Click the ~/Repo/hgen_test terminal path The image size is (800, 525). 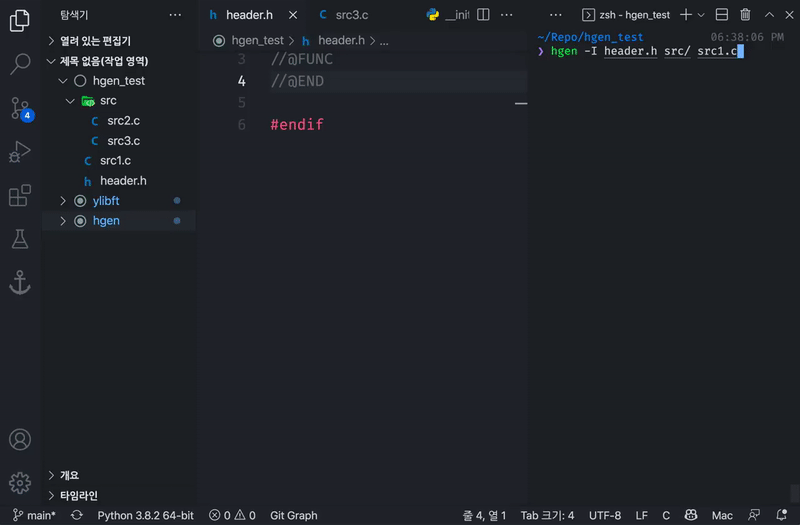coord(590,37)
